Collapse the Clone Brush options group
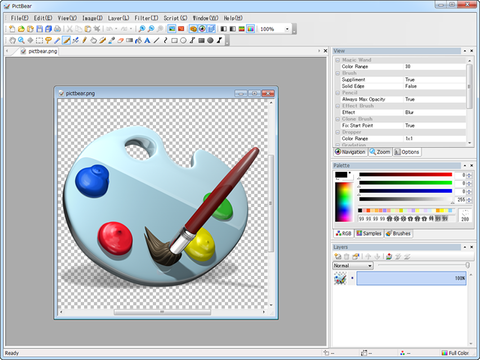This screenshot has height=360, width=480. click(x=338, y=119)
